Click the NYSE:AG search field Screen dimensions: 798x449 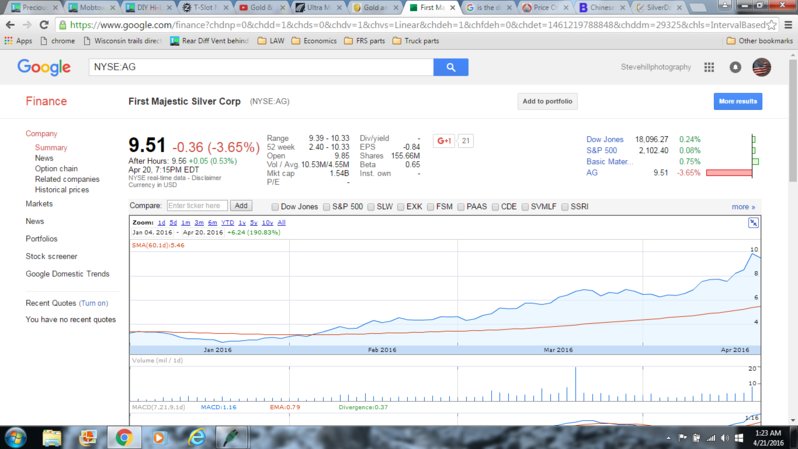point(261,67)
